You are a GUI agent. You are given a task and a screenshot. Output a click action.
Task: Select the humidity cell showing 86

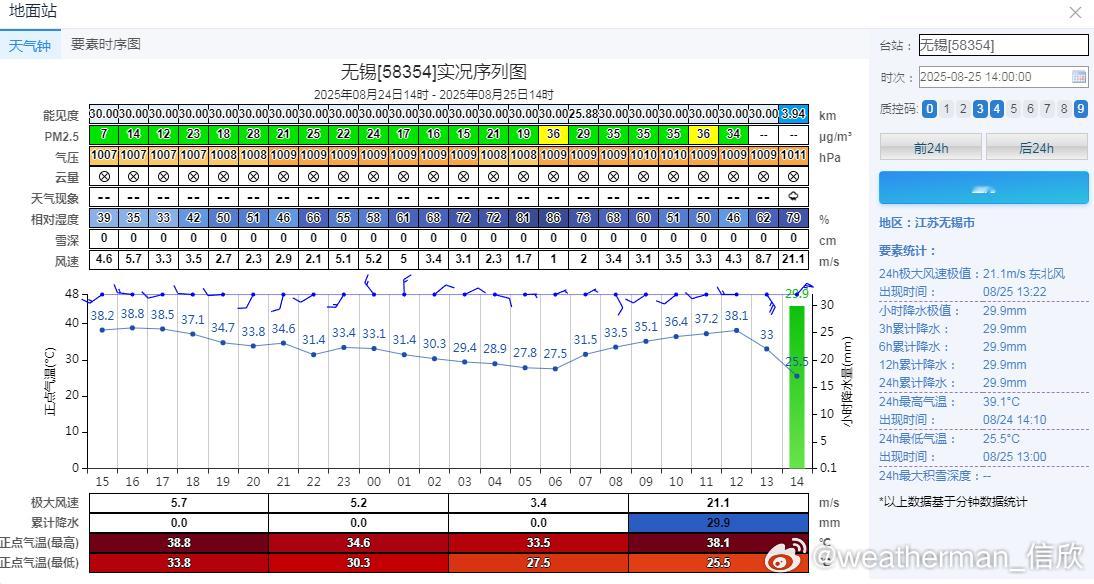(553, 218)
